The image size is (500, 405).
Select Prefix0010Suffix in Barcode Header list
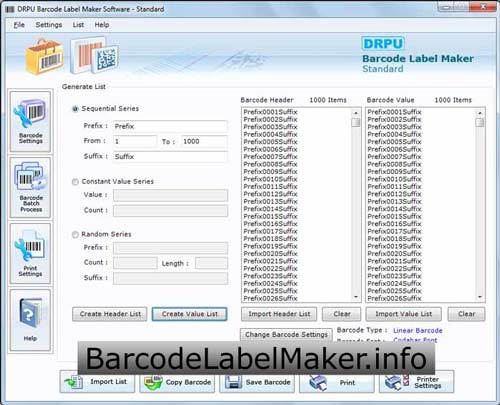(x=270, y=179)
